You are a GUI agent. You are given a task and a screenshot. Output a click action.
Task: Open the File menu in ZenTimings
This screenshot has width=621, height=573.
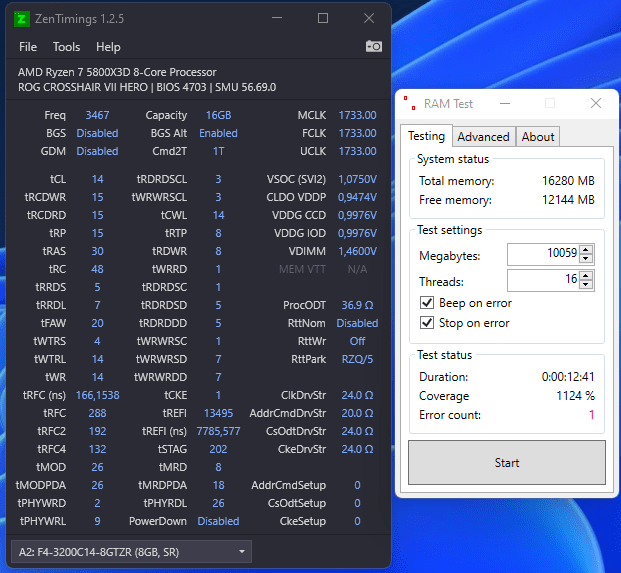point(28,47)
